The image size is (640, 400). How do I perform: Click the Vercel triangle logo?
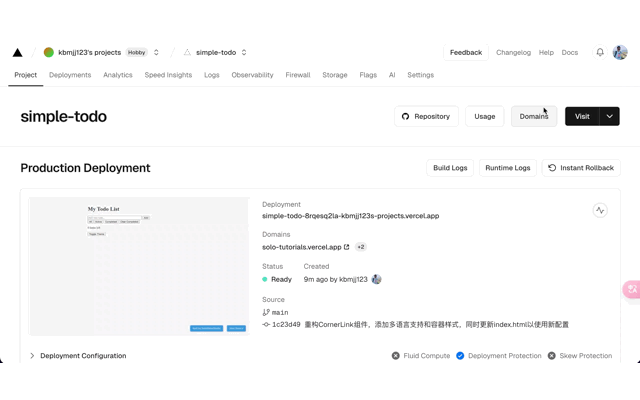click(x=17, y=53)
